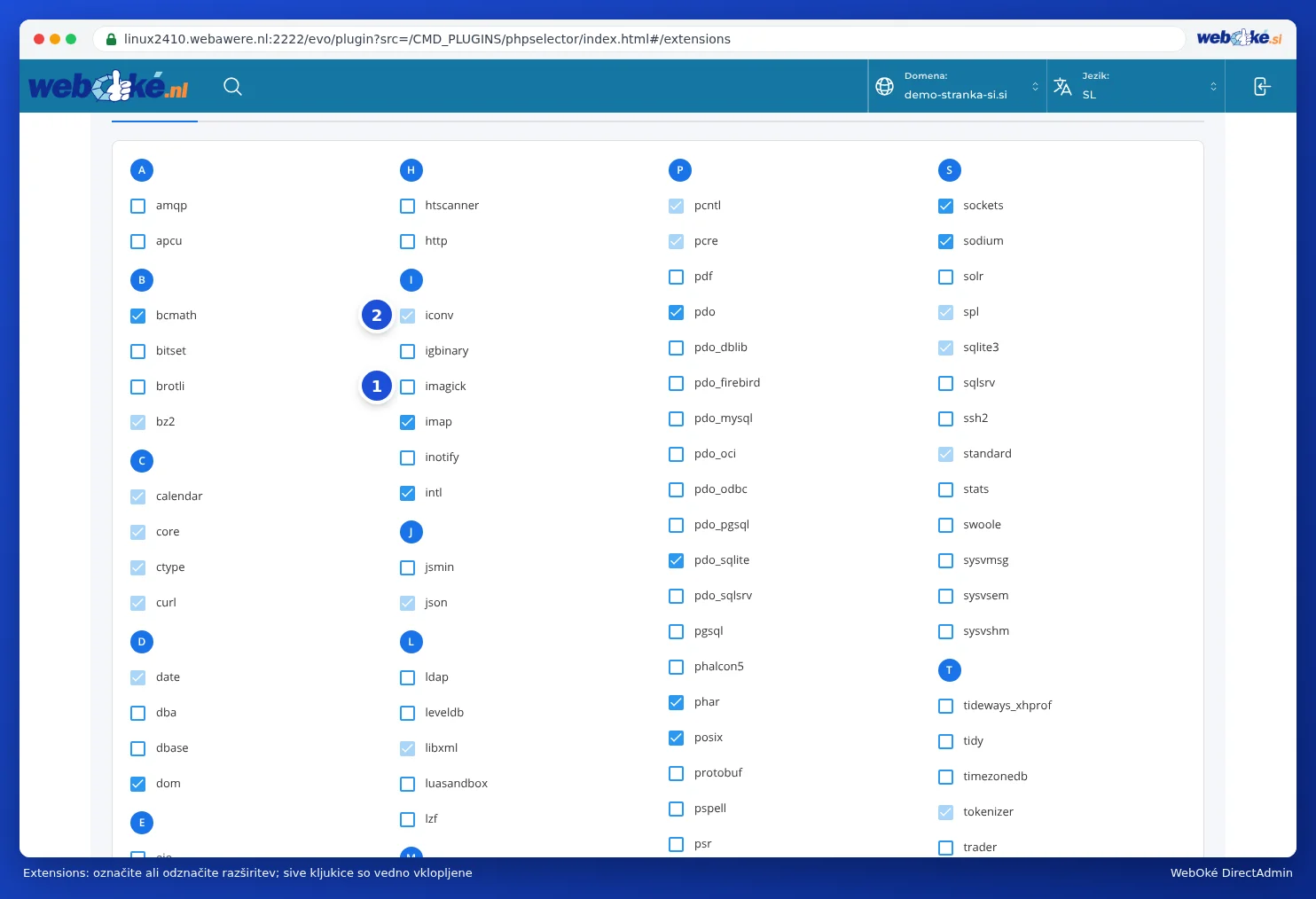This screenshot has height=899, width=1316.
Task: Click the globe icon next to Domena
Action: (884, 86)
